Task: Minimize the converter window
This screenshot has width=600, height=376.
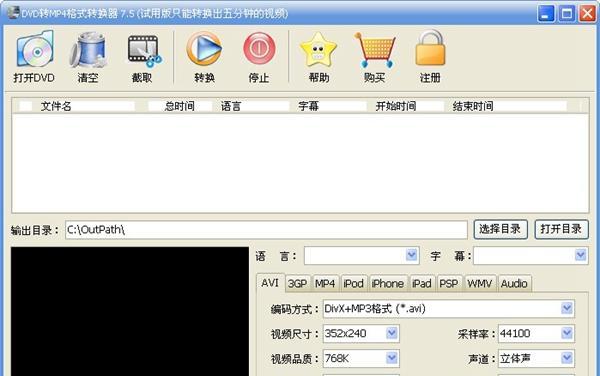Action: click(x=546, y=14)
